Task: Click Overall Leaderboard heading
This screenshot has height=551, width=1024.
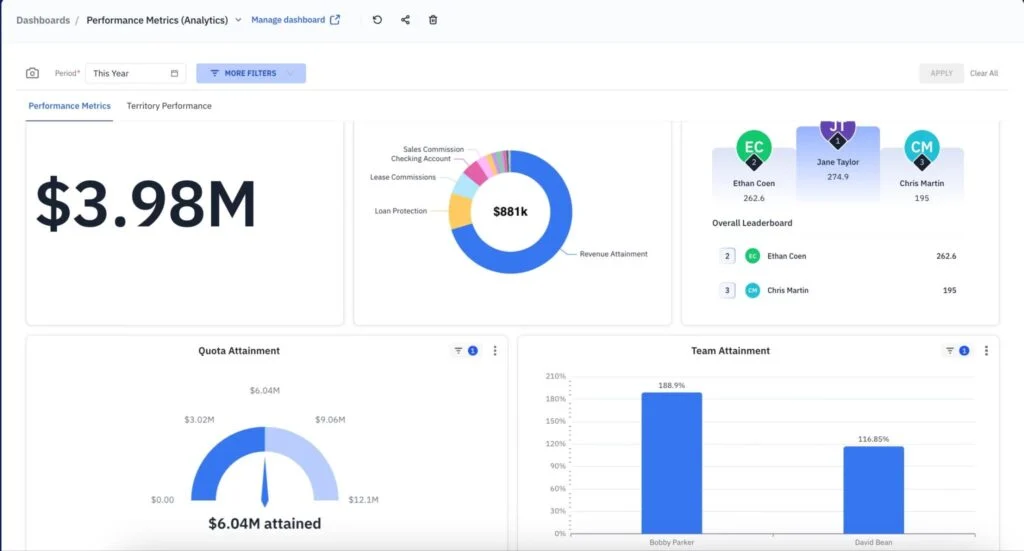Action: click(752, 223)
